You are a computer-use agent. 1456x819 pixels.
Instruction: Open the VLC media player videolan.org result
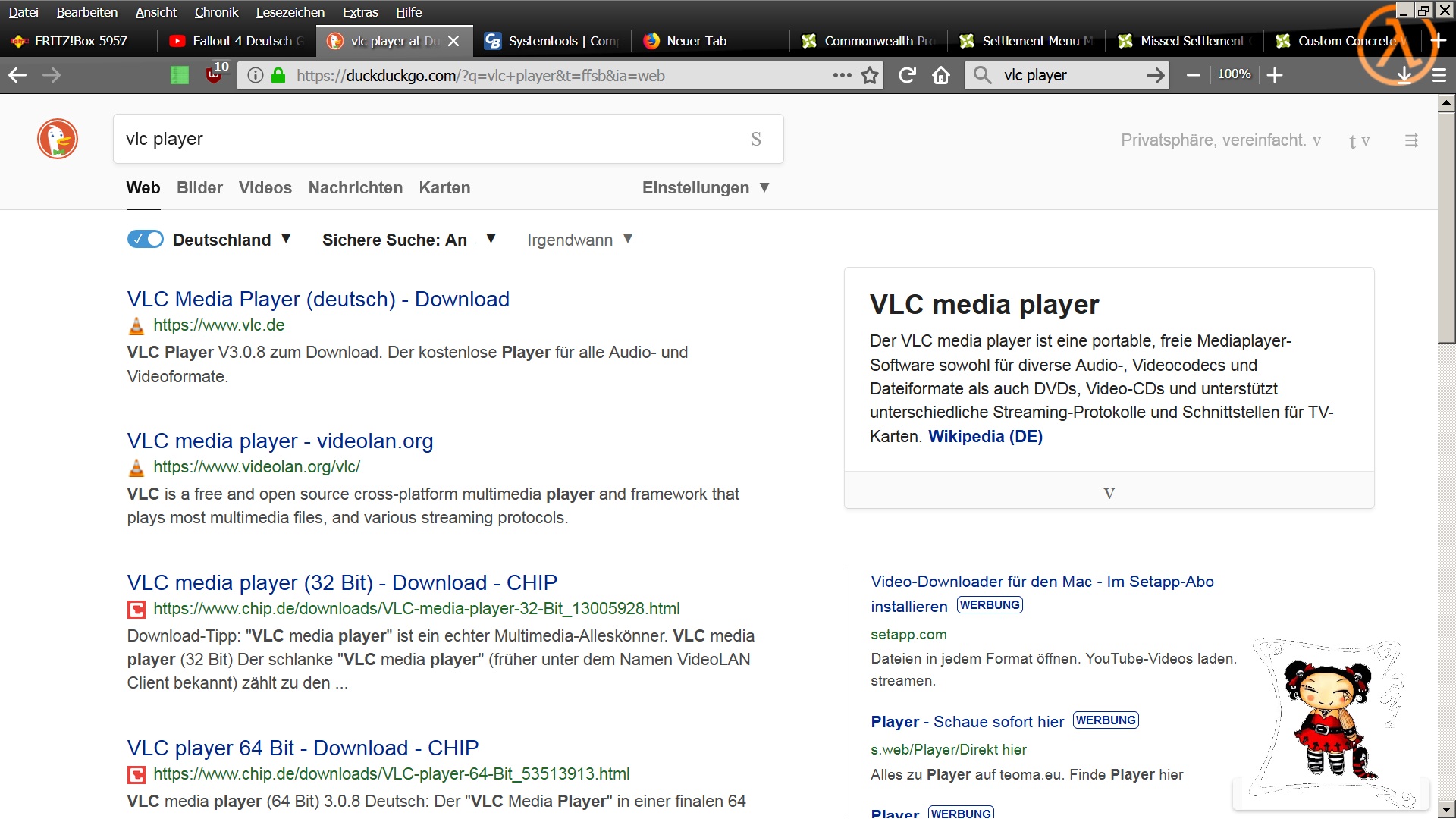280,441
